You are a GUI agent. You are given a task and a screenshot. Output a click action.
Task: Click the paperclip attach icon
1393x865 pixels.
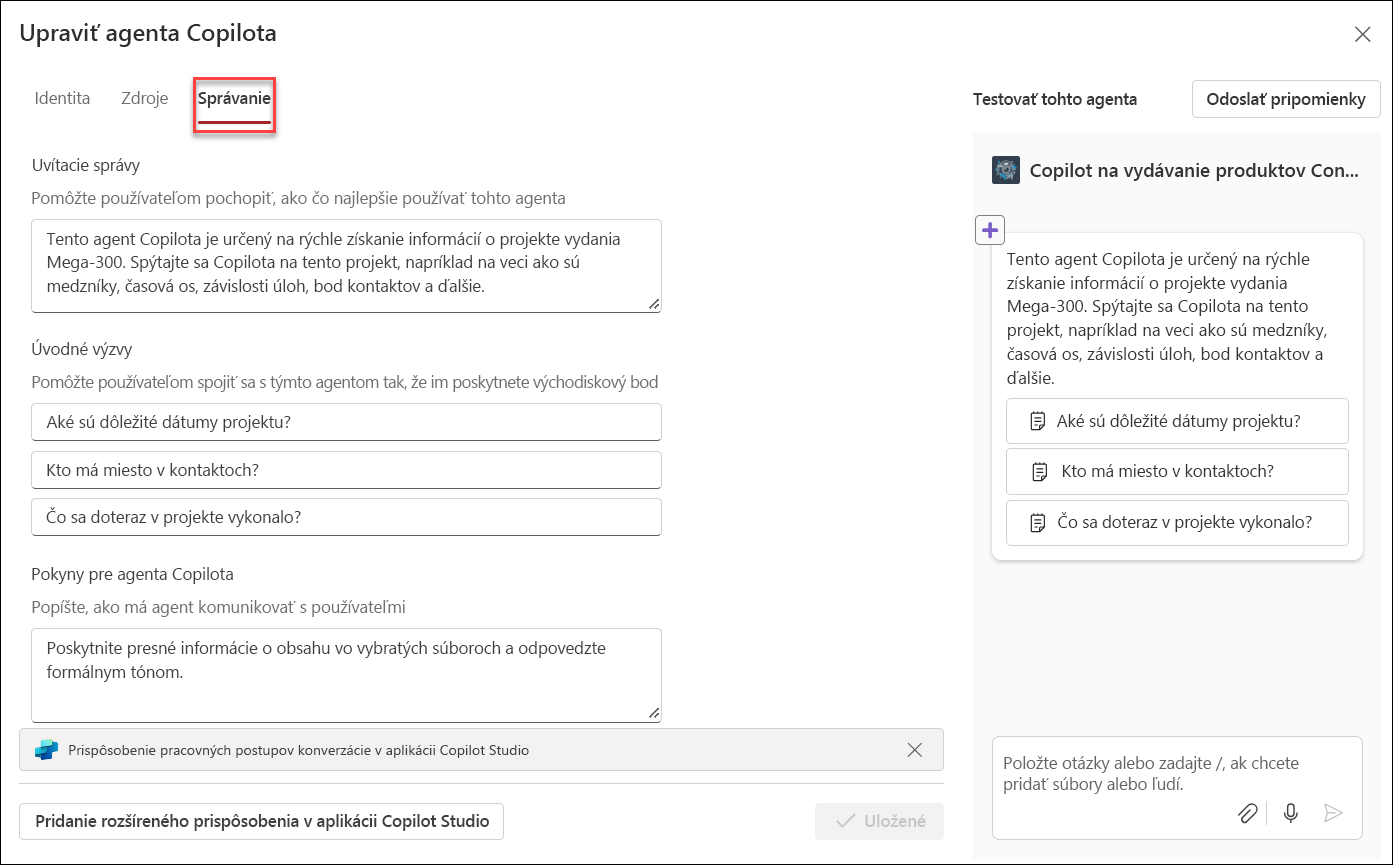point(1247,813)
